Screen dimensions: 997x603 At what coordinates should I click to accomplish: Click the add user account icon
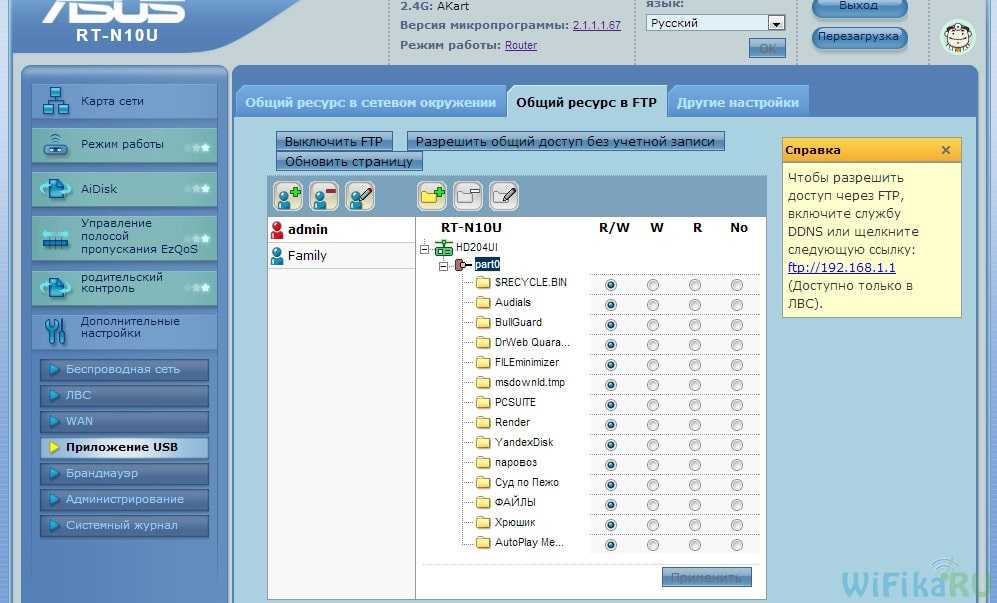288,196
